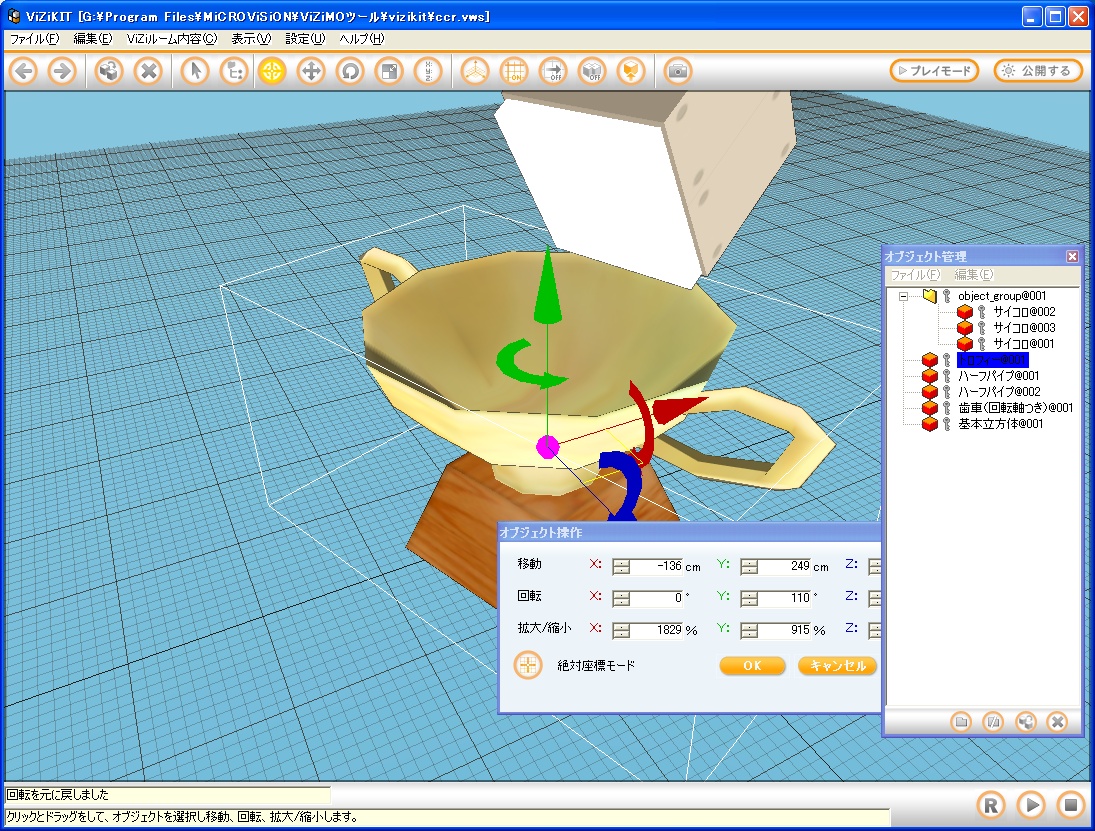Click the undo (left arrow) toolbar icon
This screenshot has width=1095, height=831.
pos(24,71)
